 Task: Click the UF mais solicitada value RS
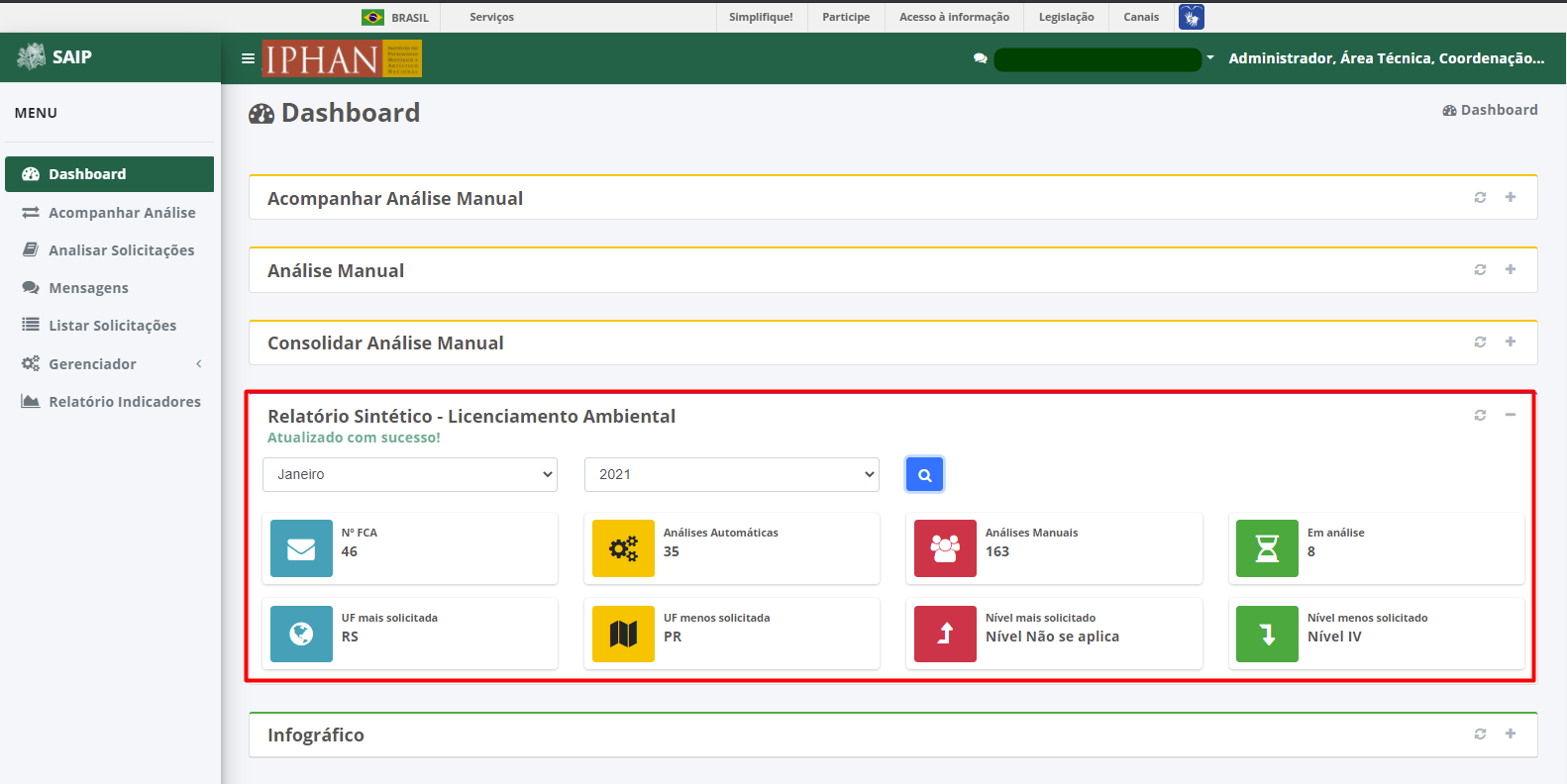coord(350,637)
